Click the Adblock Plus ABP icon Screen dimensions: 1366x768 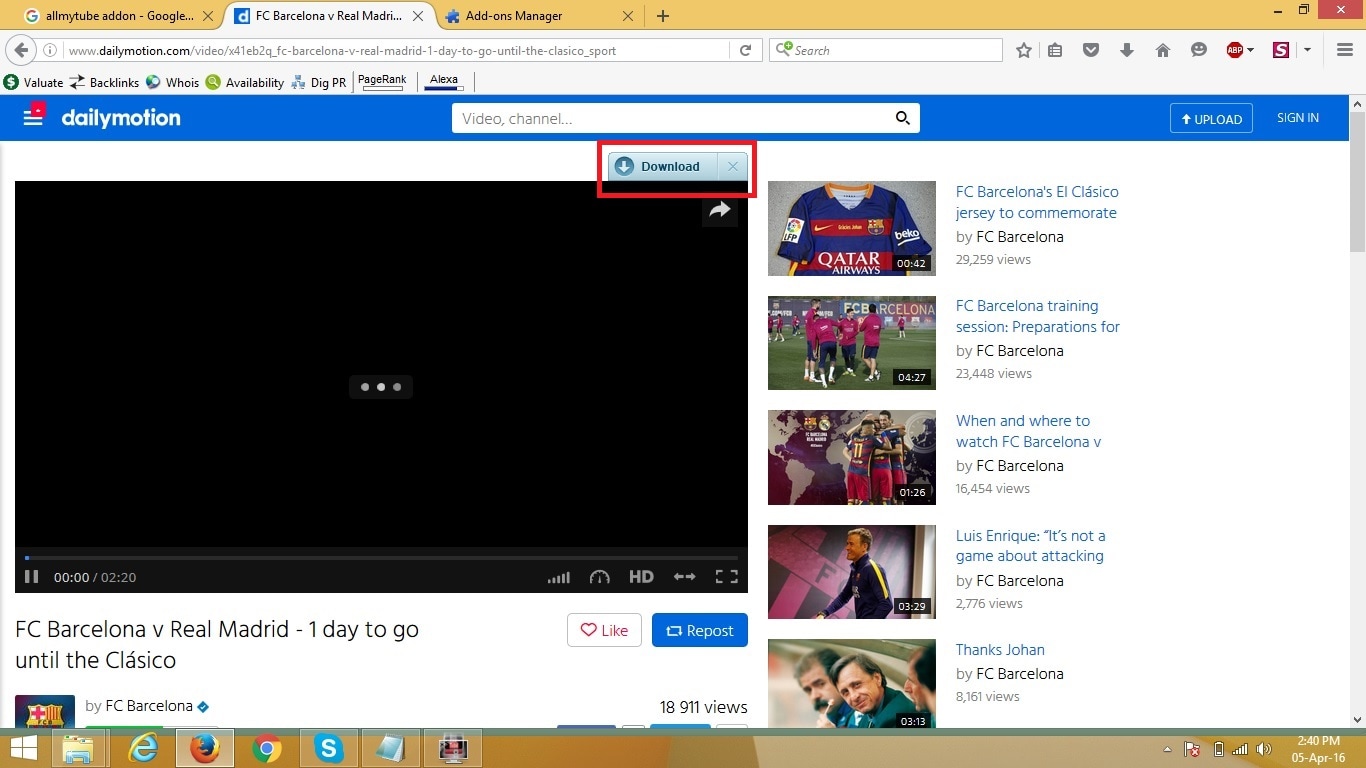click(x=1235, y=50)
